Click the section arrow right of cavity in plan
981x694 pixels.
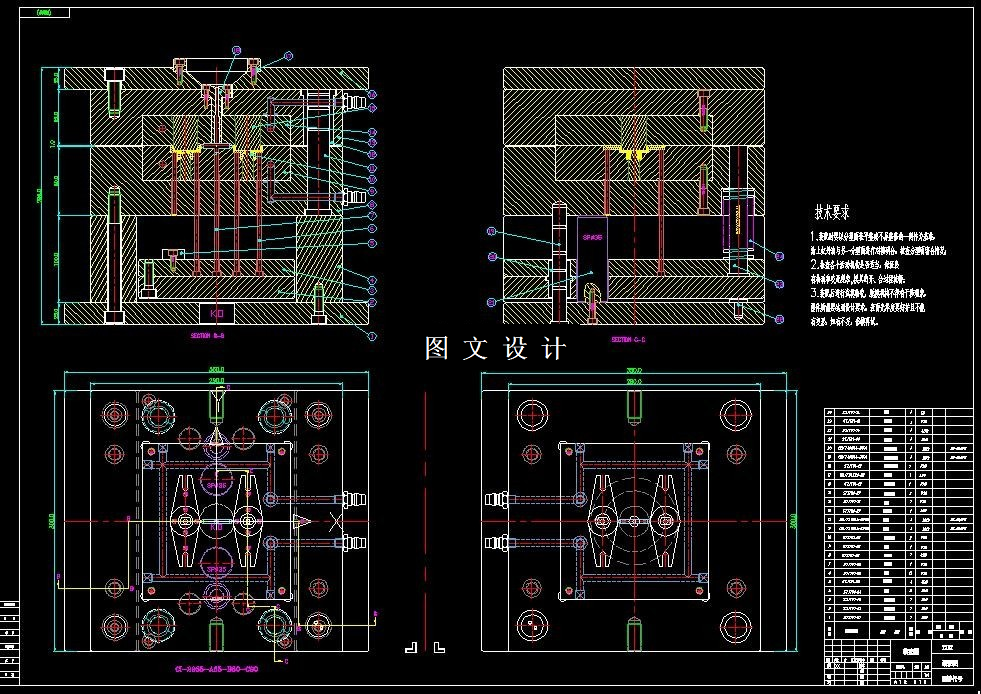point(302,520)
